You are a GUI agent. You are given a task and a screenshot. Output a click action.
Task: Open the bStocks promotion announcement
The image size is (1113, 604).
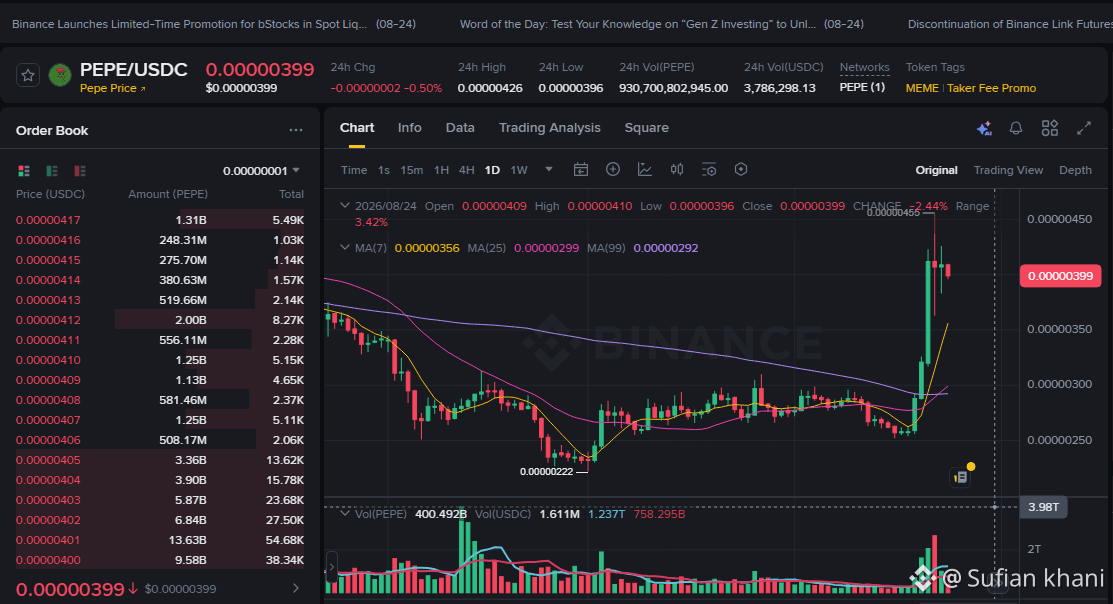(x=214, y=24)
